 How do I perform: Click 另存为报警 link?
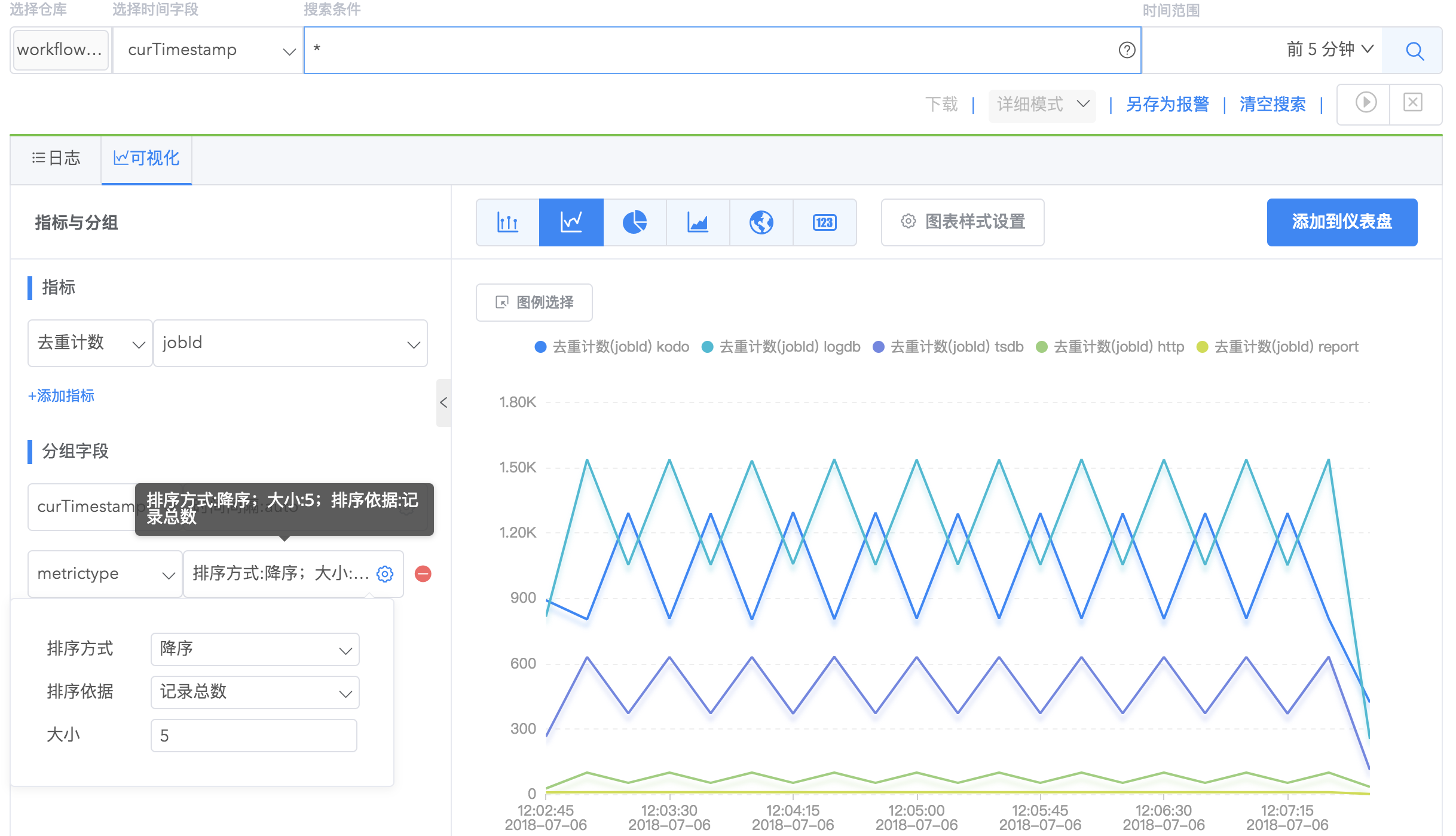[x=1167, y=105]
